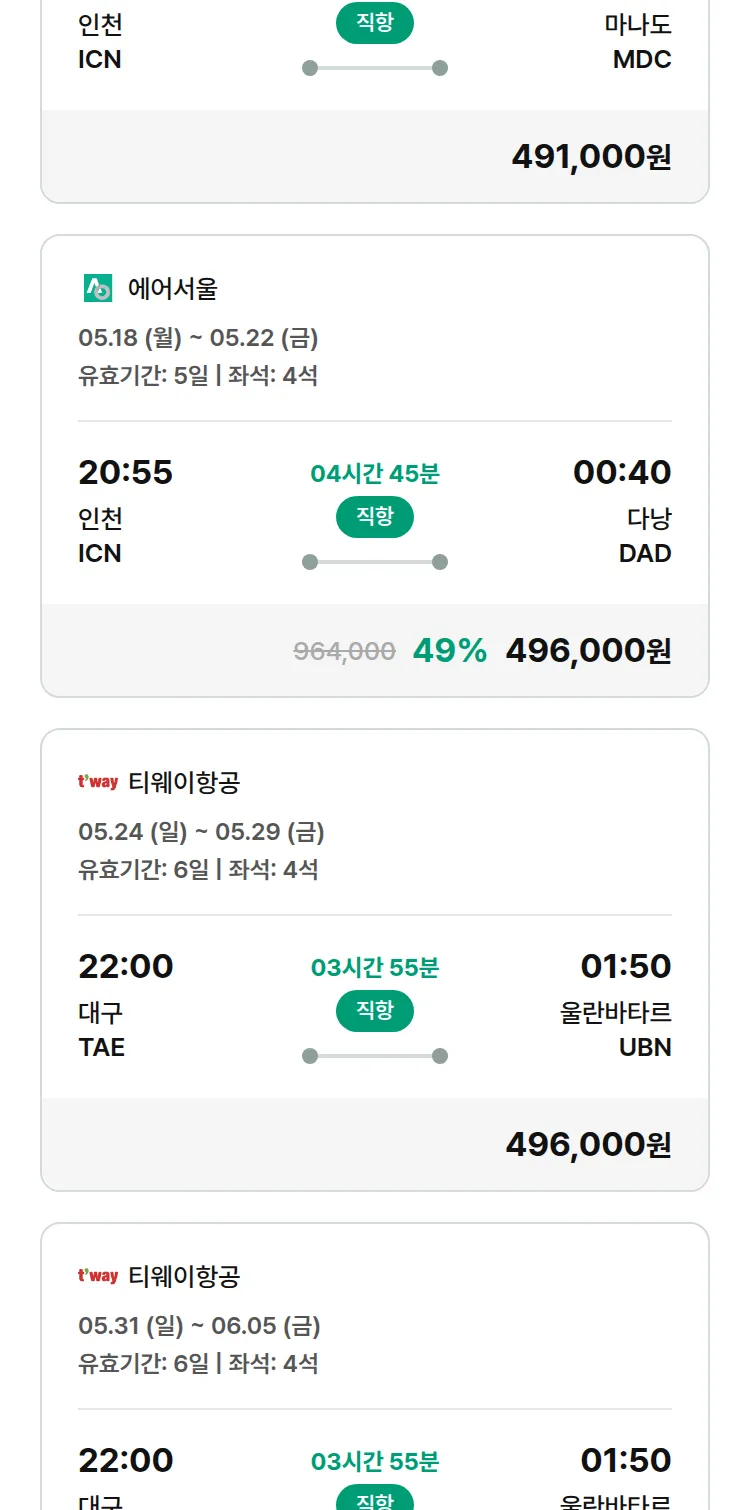Open the 에어서울 flight card title
750x1510 pixels.
pos(173,289)
